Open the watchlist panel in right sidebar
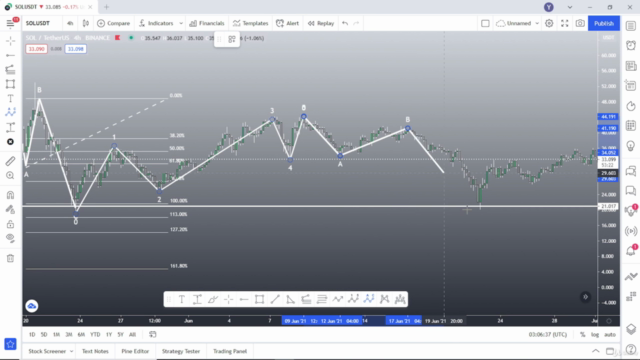 click(x=631, y=26)
